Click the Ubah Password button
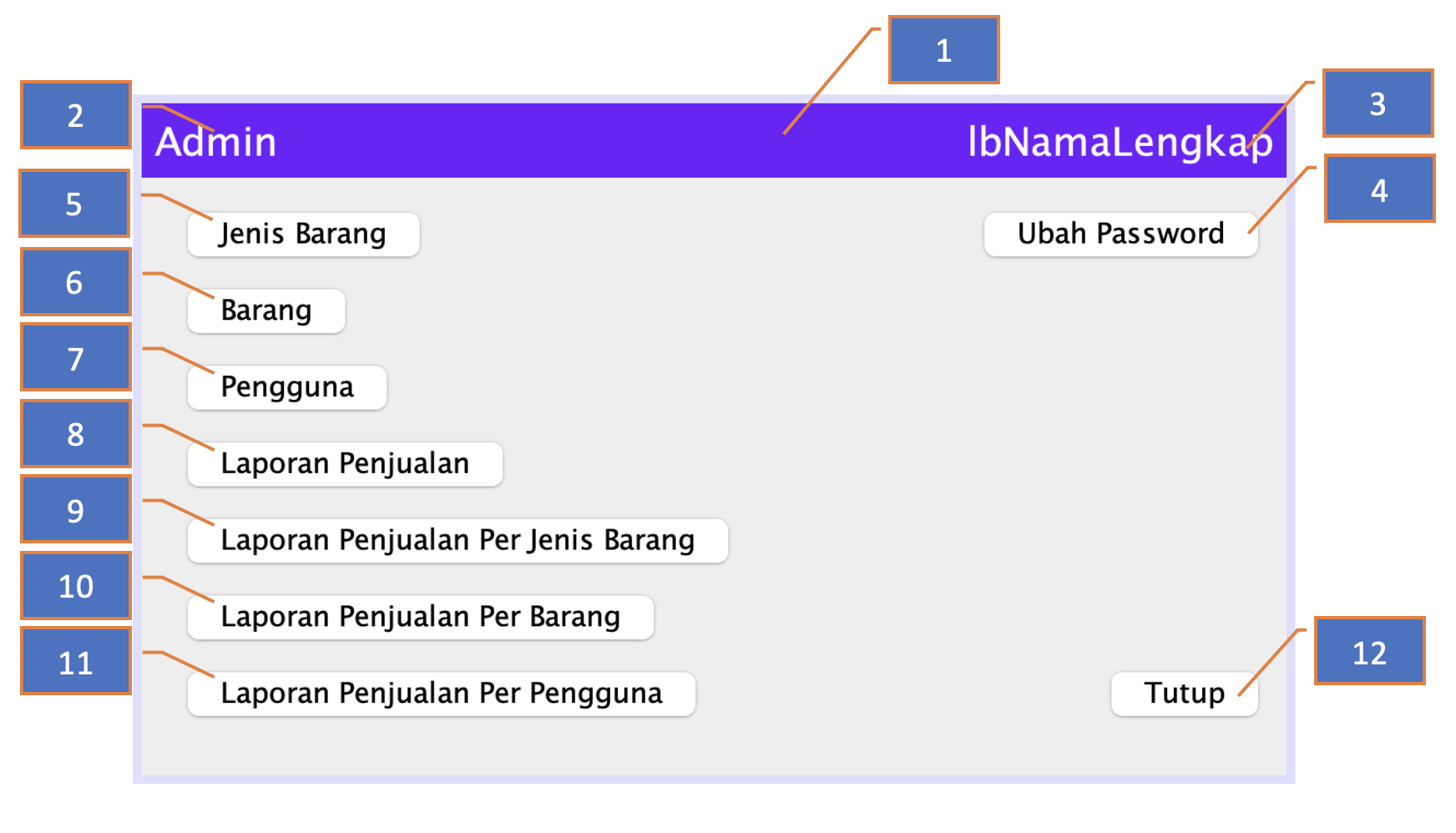This screenshot has height=833, width=1456. click(x=1120, y=235)
